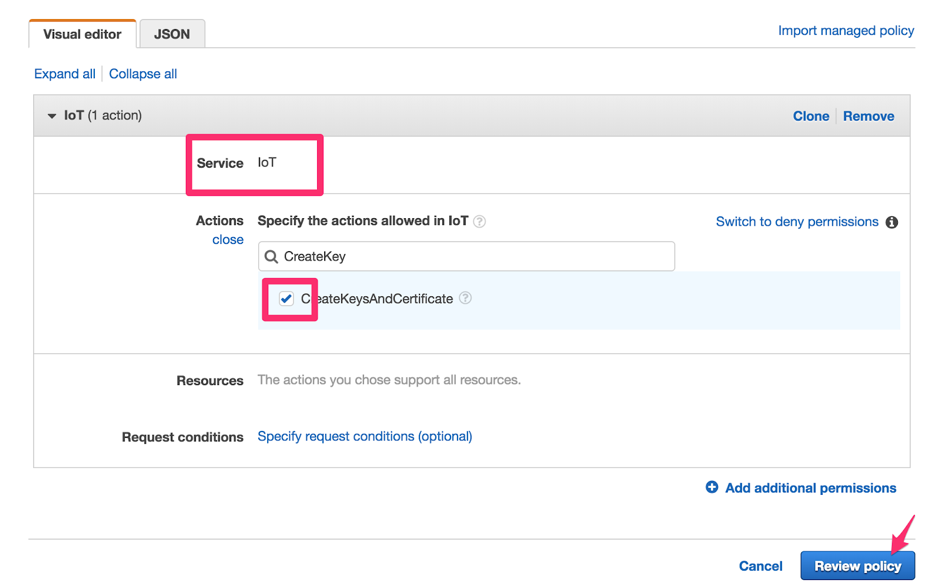The image size is (941, 585).
Task: Switch to the JSON tab
Action: pyautogui.click(x=172, y=34)
